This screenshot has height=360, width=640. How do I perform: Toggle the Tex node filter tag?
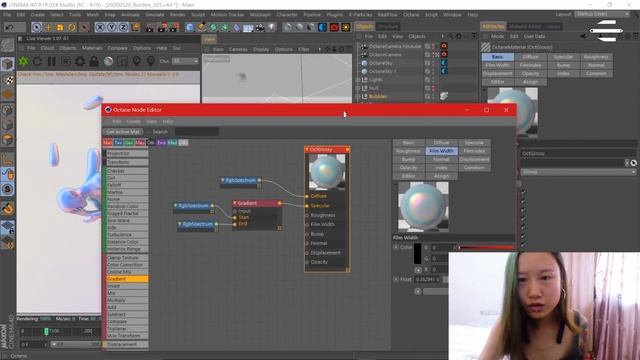(x=118, y=142)
